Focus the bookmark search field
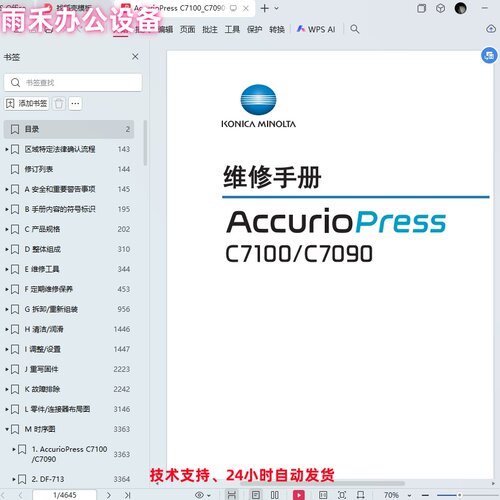The image size is (500, 500). tap(73, 82)
